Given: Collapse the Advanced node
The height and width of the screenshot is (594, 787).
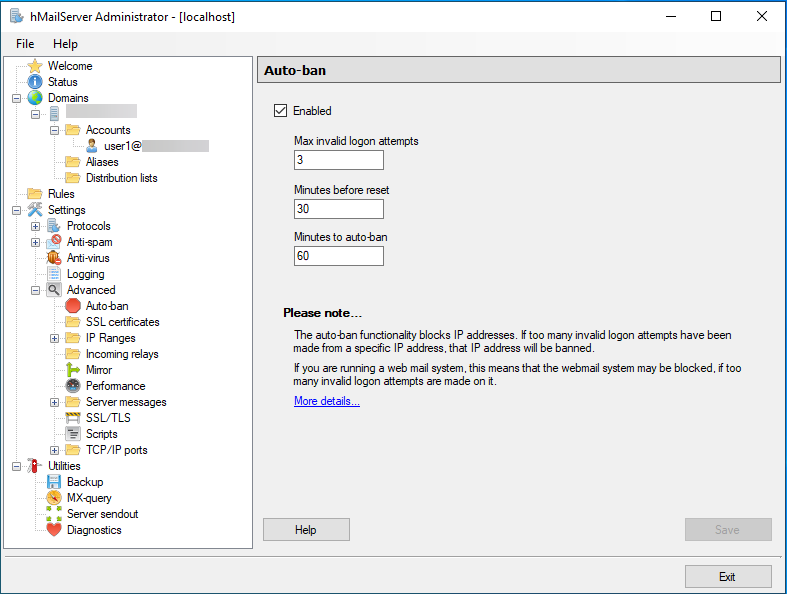Looking at the screenshot, I should [36, 290].
